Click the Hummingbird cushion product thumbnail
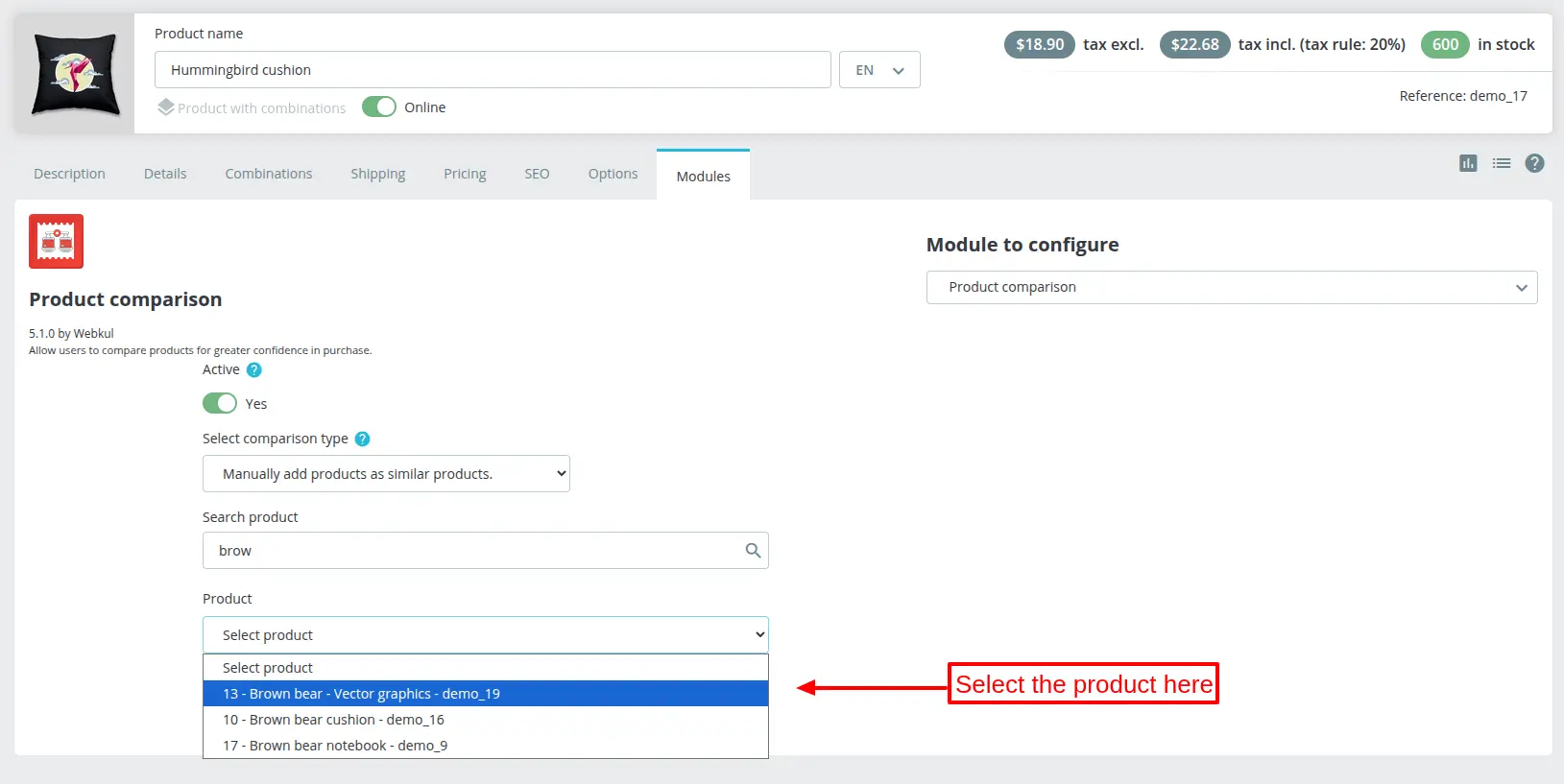 point(75,74)
